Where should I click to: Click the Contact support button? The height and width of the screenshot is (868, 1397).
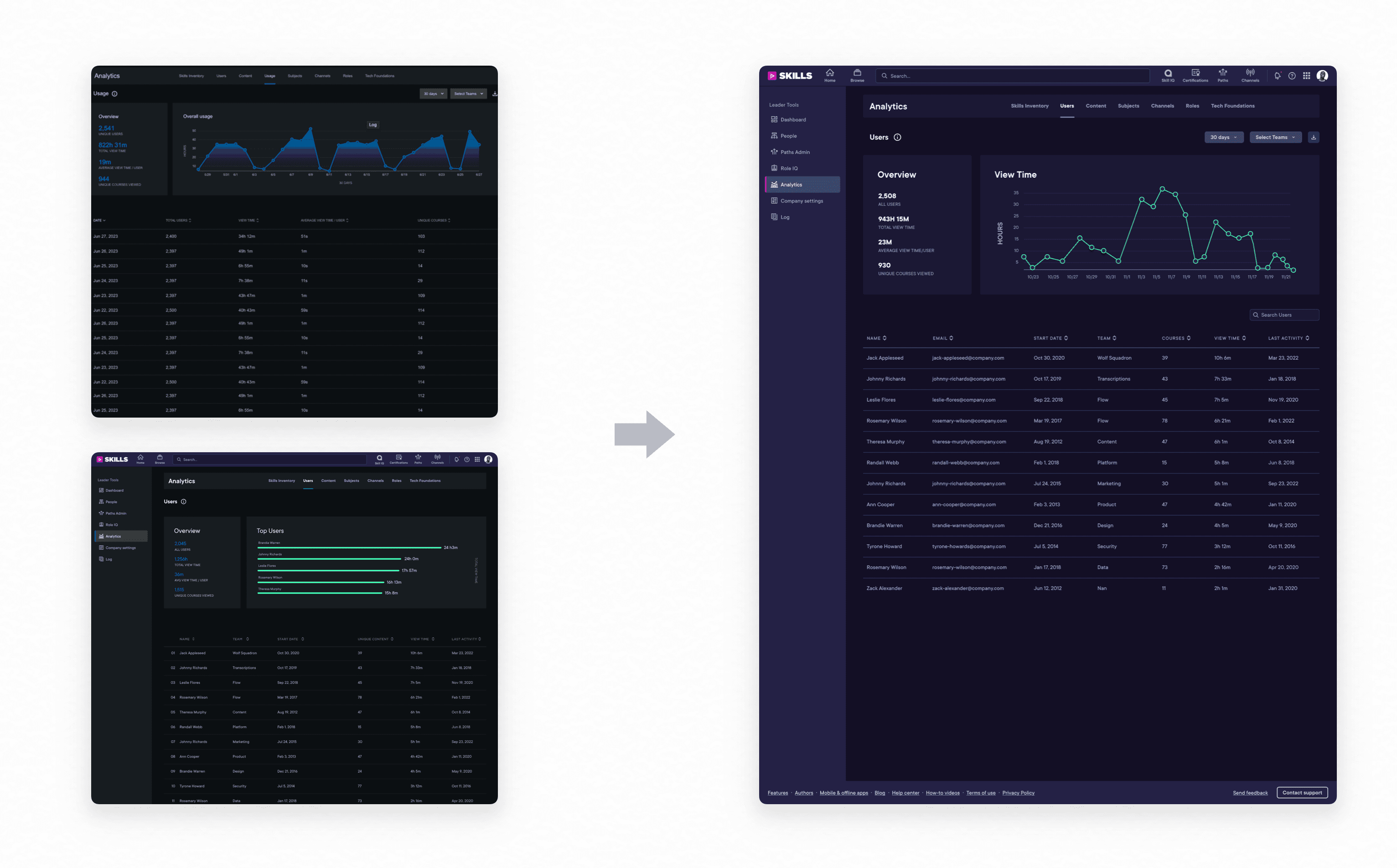tap(1302, 792)
